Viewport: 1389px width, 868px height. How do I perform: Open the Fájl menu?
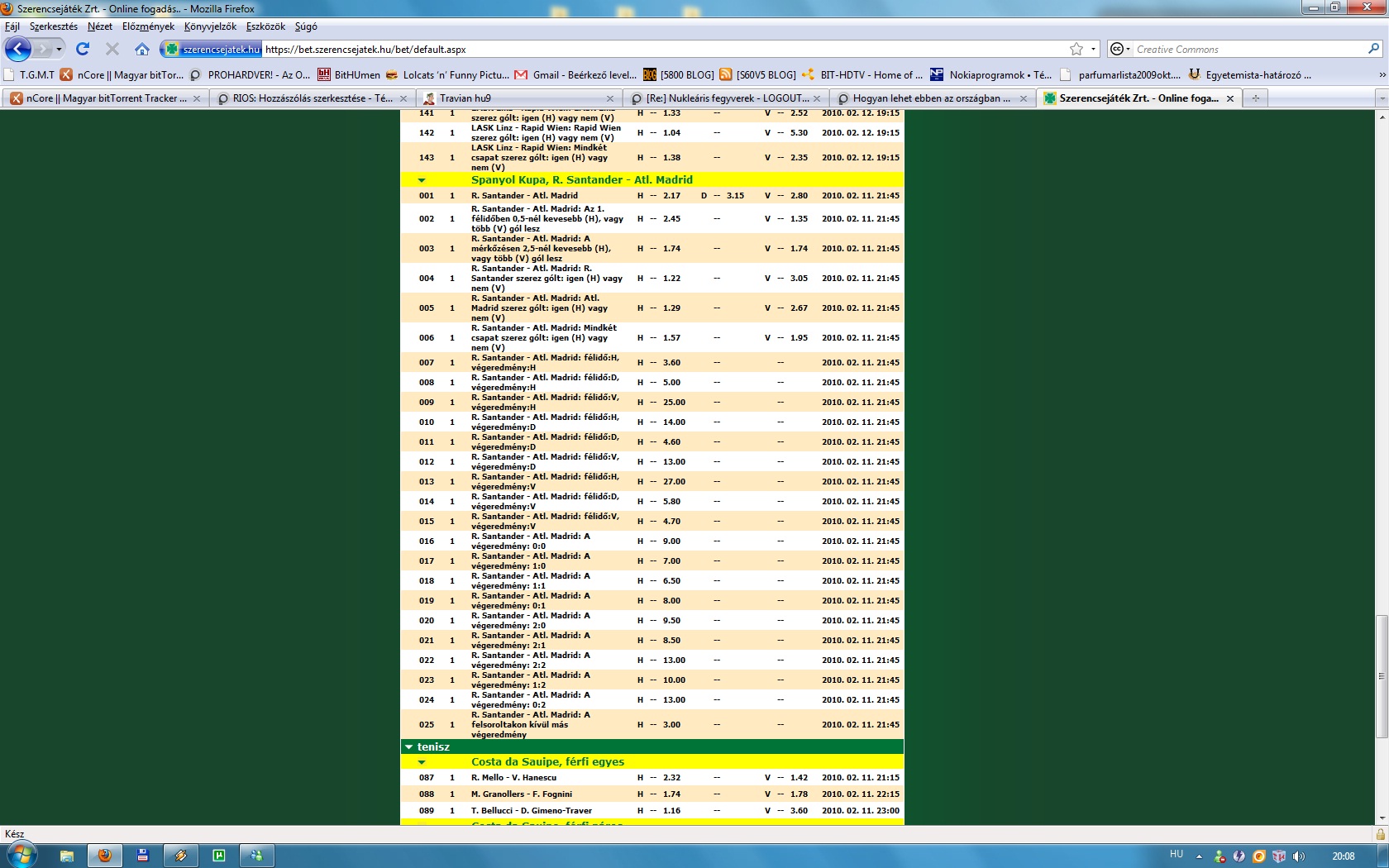12,26
